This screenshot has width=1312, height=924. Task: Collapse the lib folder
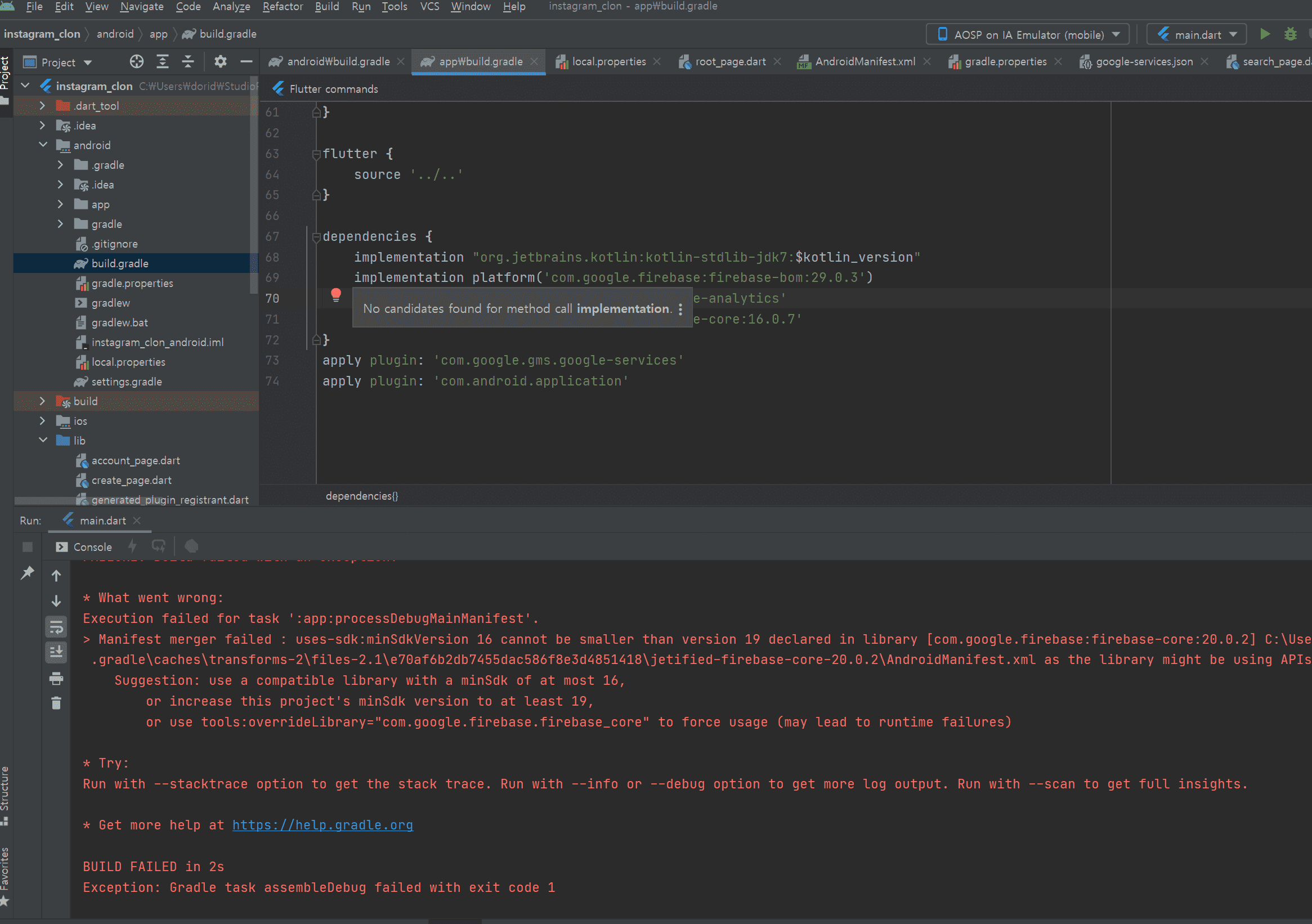click(42, 441)
